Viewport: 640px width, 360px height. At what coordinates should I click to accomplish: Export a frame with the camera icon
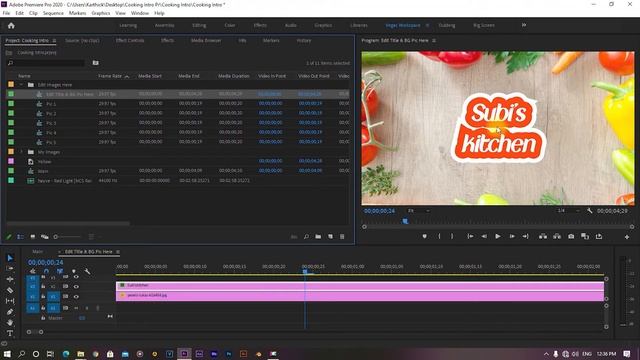(x=571, y=236)
